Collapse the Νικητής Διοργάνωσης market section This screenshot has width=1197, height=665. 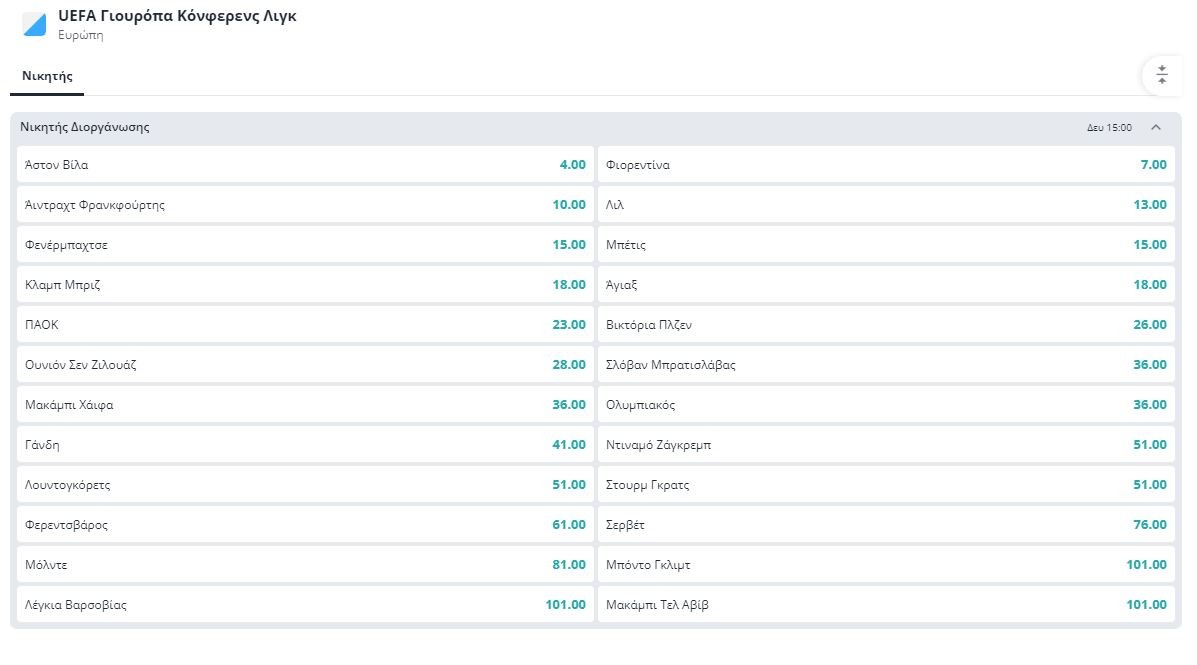click(x=1156, y=128)
